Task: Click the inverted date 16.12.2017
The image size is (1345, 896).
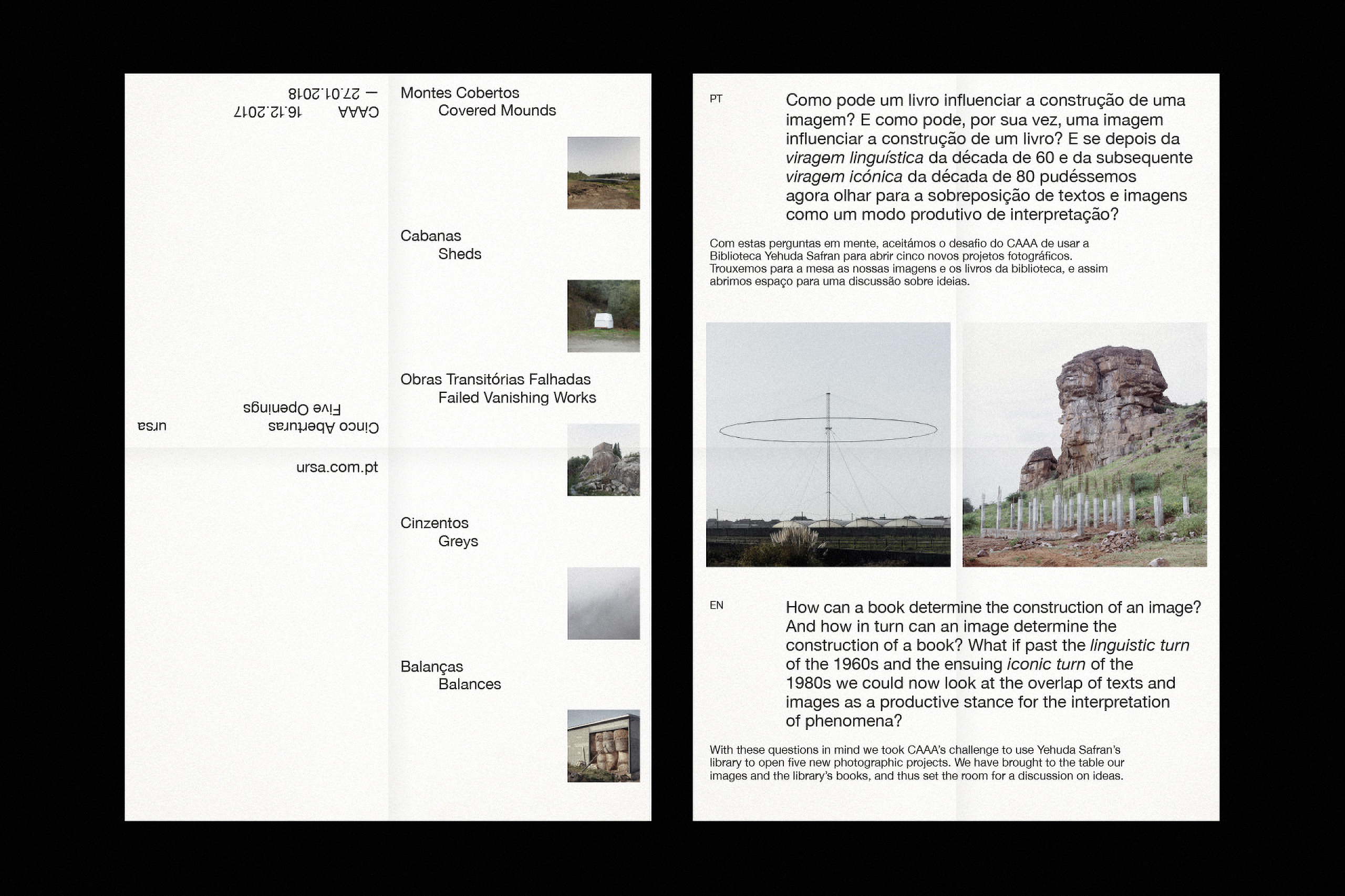Action: point(267,112)
